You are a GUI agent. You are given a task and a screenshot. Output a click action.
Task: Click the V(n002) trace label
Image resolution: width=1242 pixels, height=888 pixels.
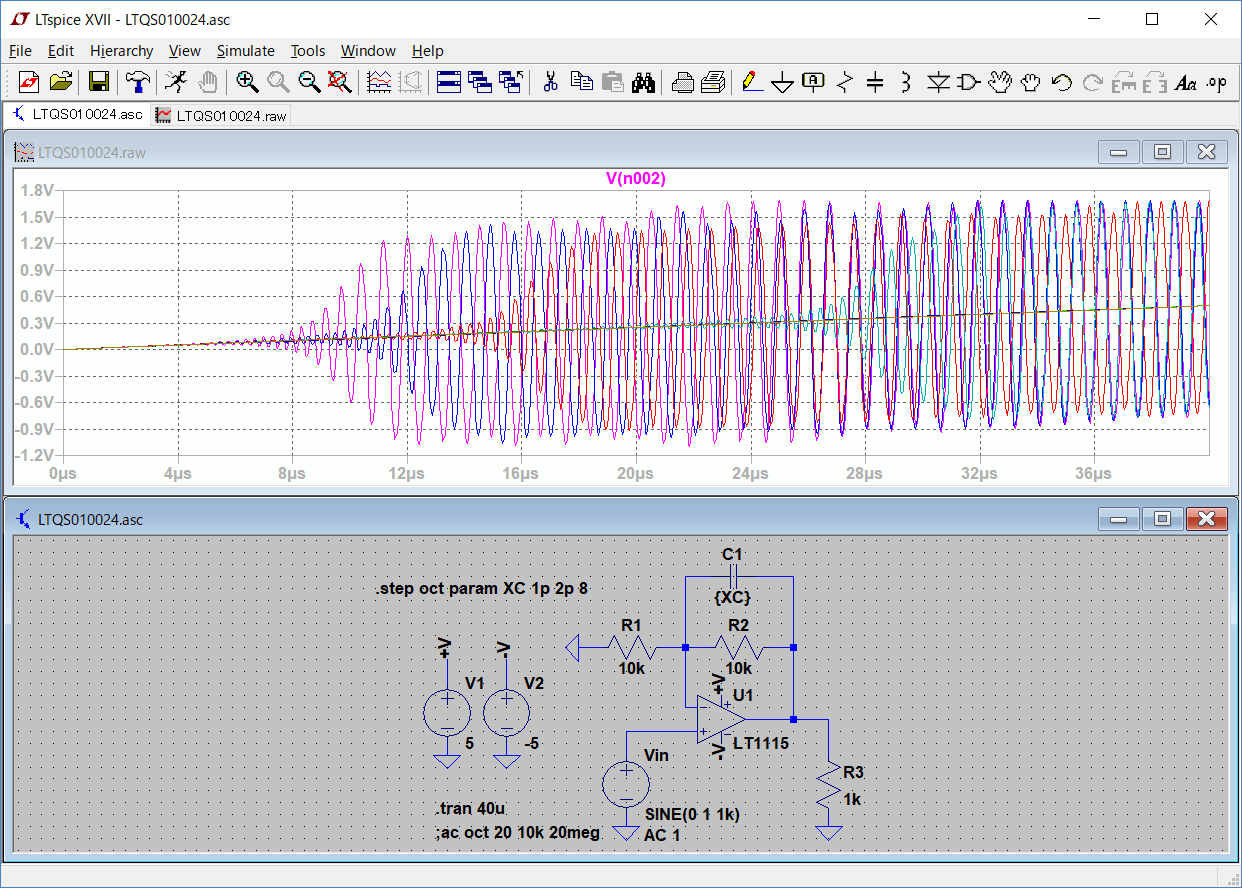tap(636, 179)
